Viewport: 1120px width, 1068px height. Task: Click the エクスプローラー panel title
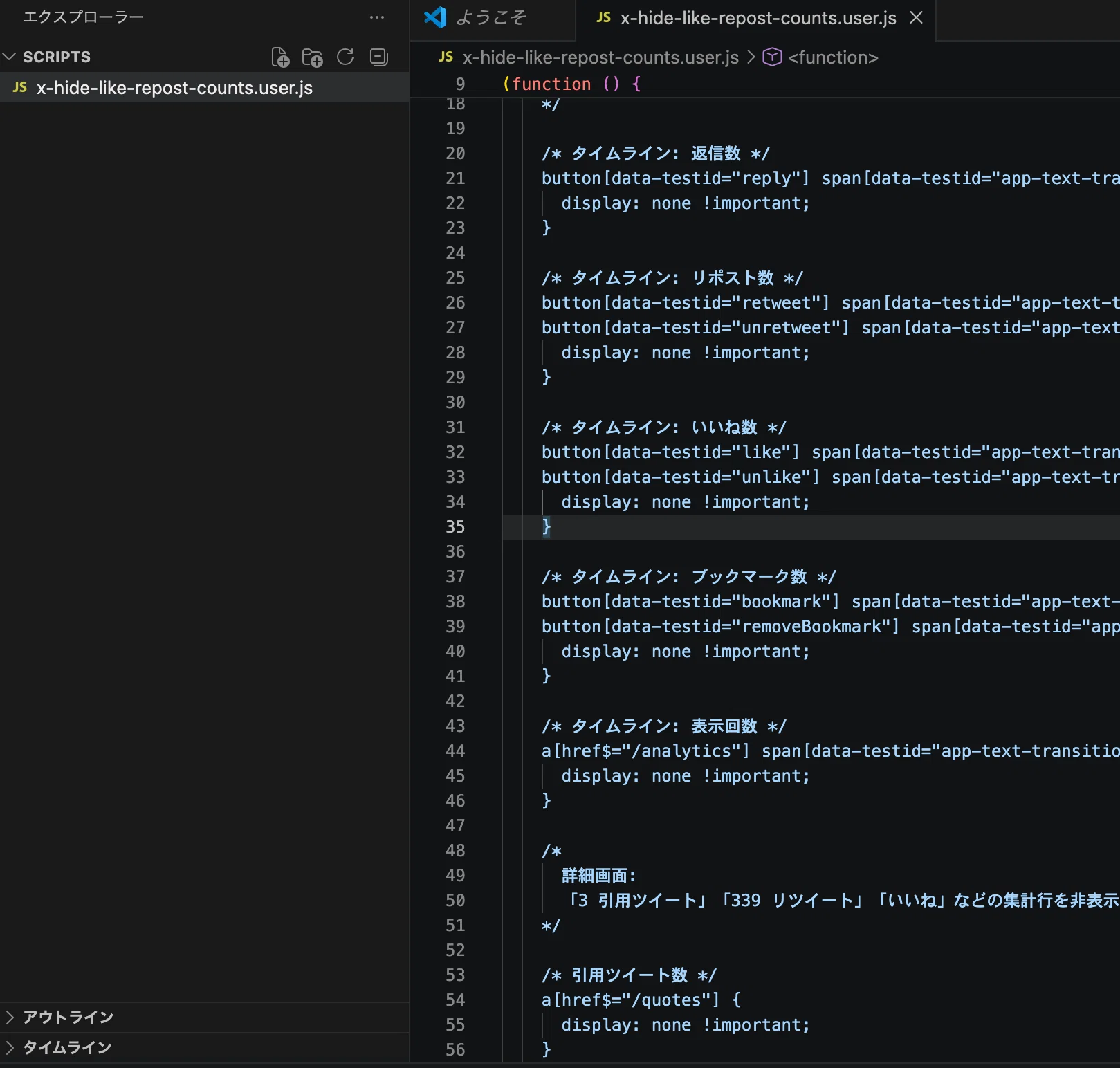coord(83,17)
